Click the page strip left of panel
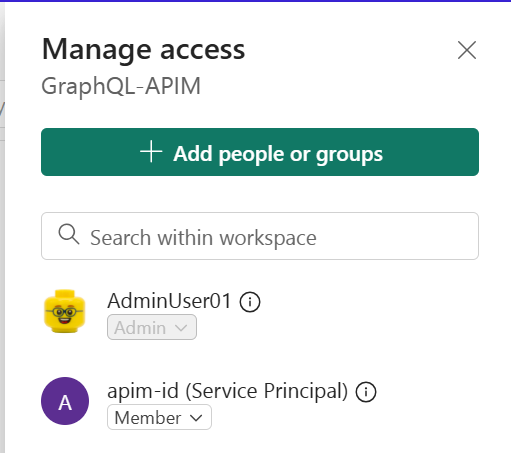The width and height of the screenshot is (511, 453). point(2,227)
